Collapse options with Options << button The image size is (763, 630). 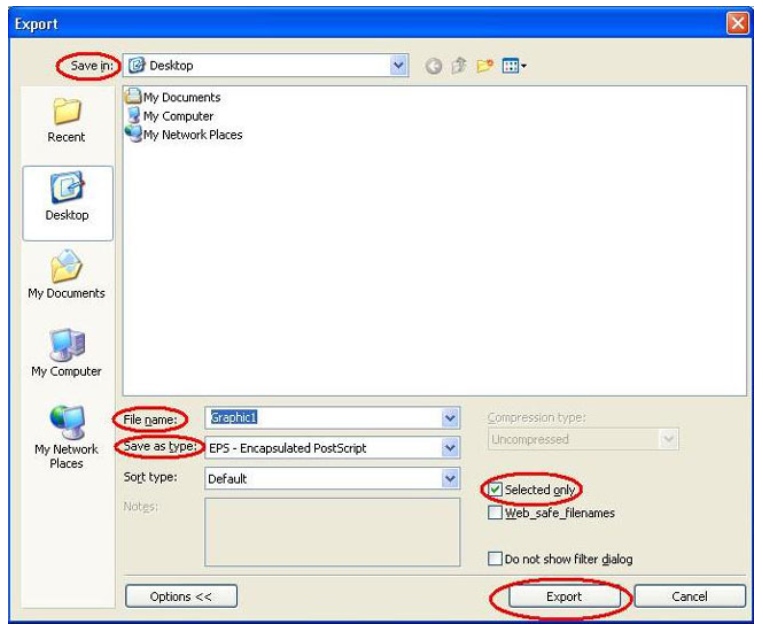pos(180,596)
